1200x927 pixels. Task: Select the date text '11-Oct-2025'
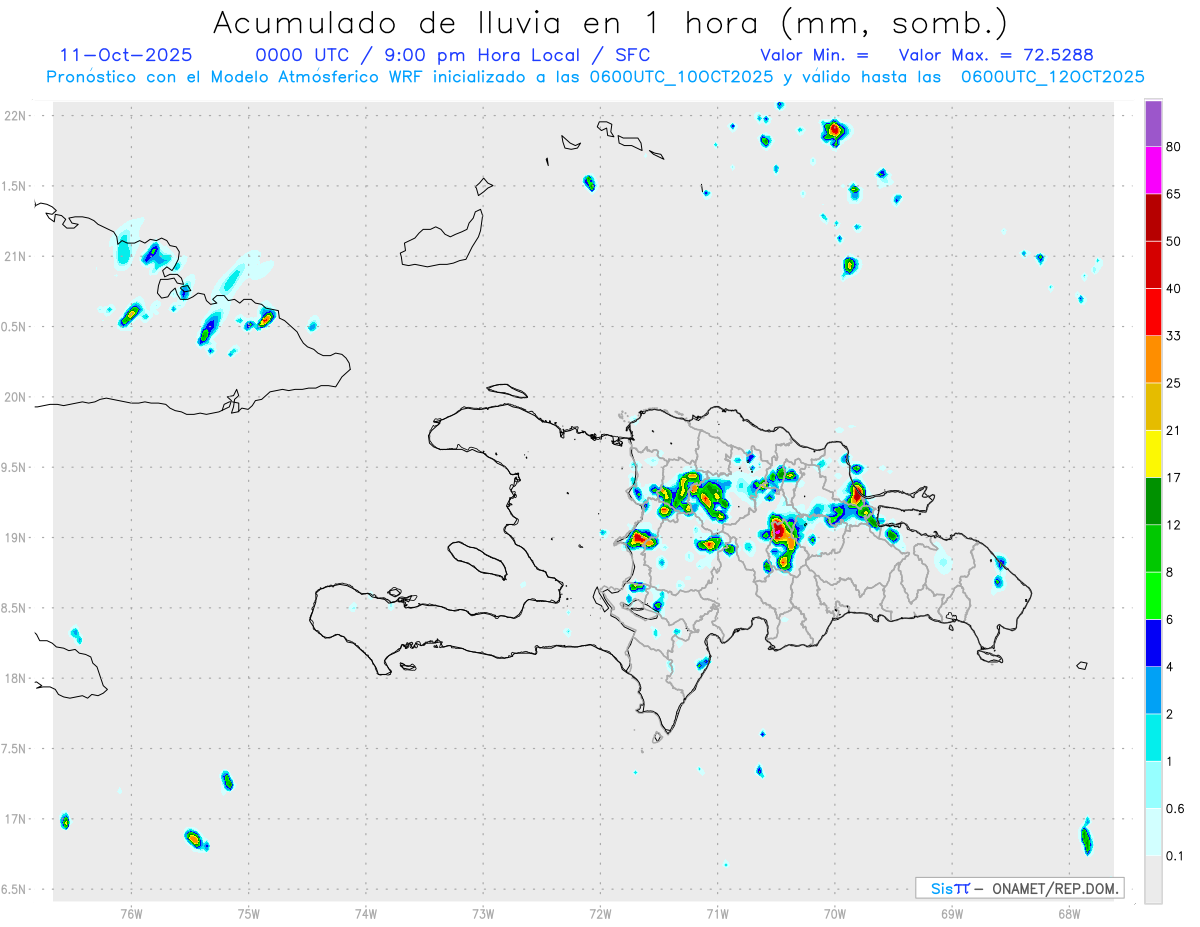click(126, 55)
